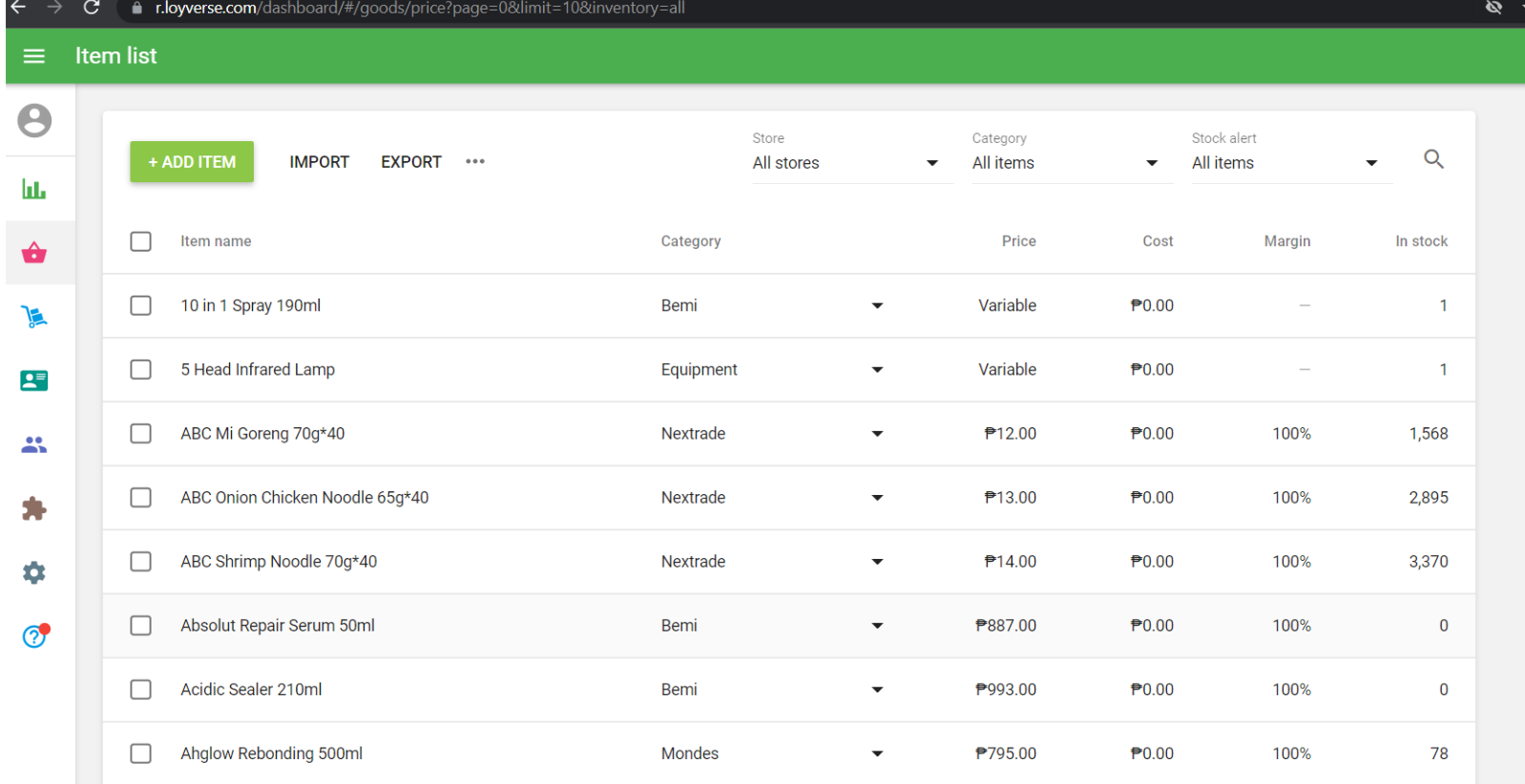Select the Acidic Sealer 210ml checkbox
This screenshot has height=784, width=1525.
point(141,690)
